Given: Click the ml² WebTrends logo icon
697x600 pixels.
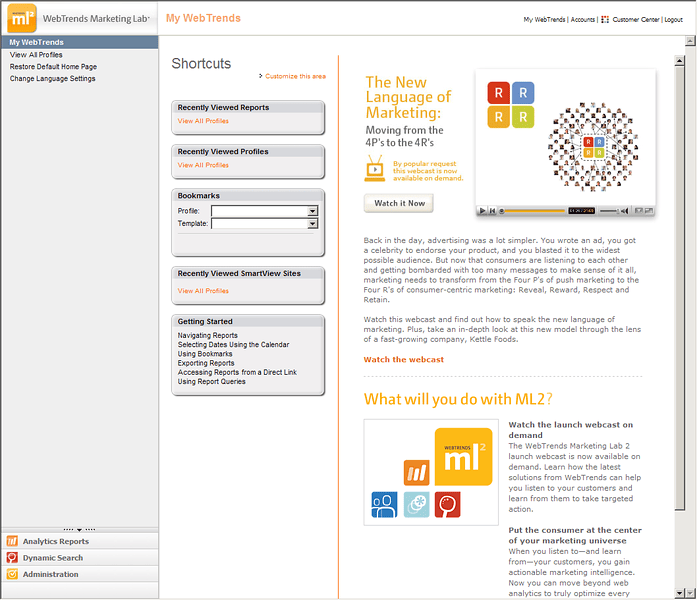Looking at the screenshot, I should click(22, 18).
